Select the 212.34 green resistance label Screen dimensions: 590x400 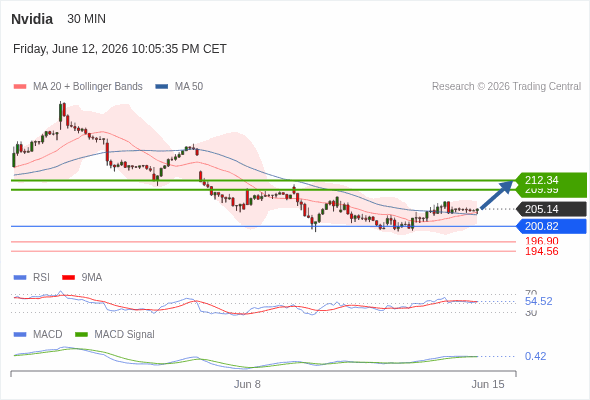[550, 180]
